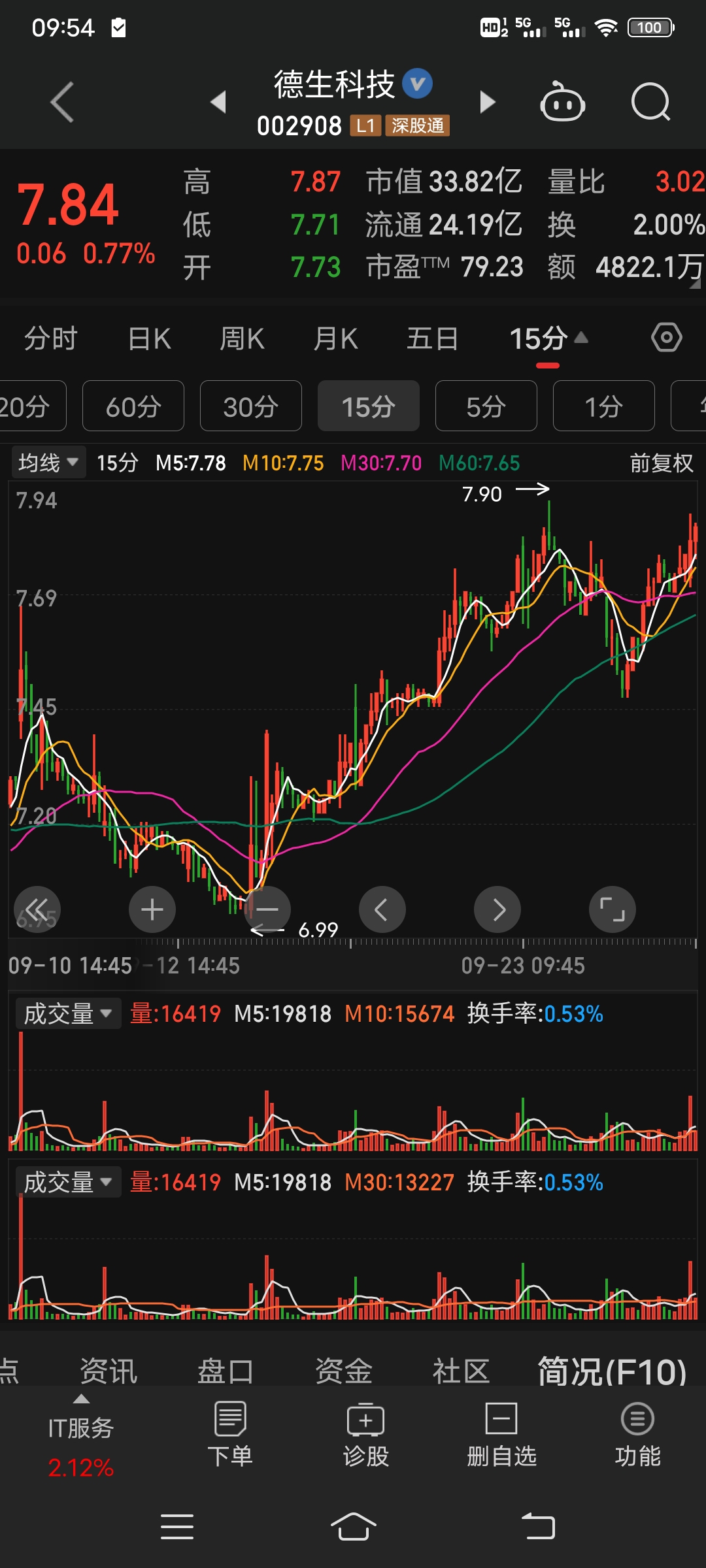Viewport: 706px width, 1568px height.
Task: Open 资金 capital flow tab
Action: pyautogui.click(x=344, y=1371)
